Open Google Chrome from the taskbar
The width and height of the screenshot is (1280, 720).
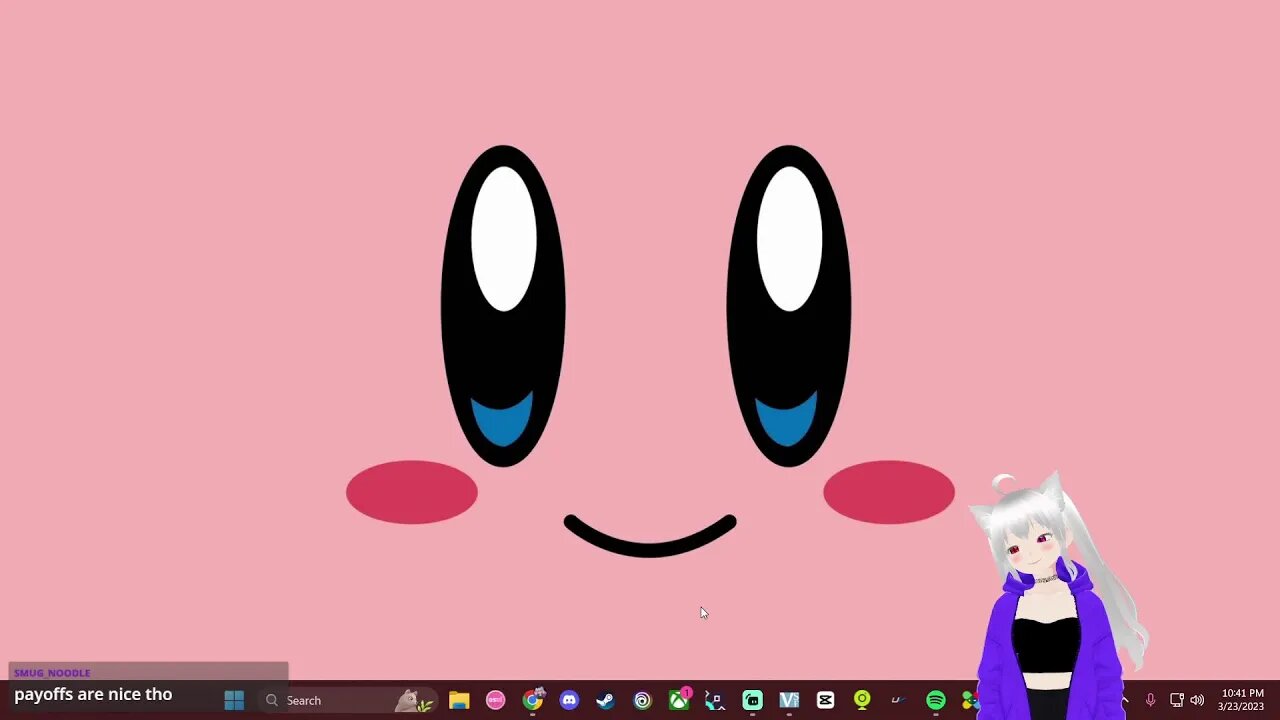tap(533, 700)
